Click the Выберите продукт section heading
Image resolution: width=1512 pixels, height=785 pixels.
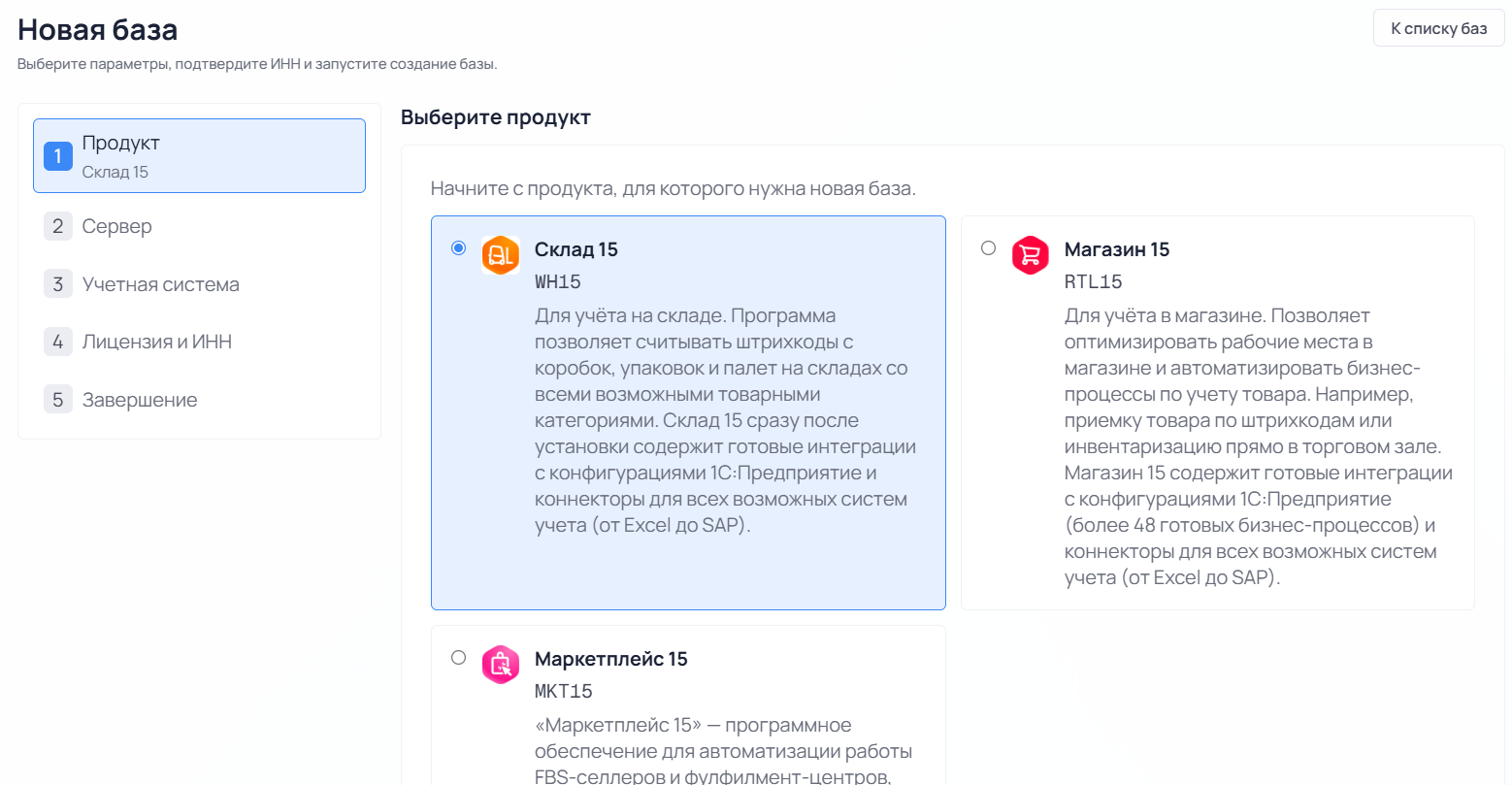(496, 117)
